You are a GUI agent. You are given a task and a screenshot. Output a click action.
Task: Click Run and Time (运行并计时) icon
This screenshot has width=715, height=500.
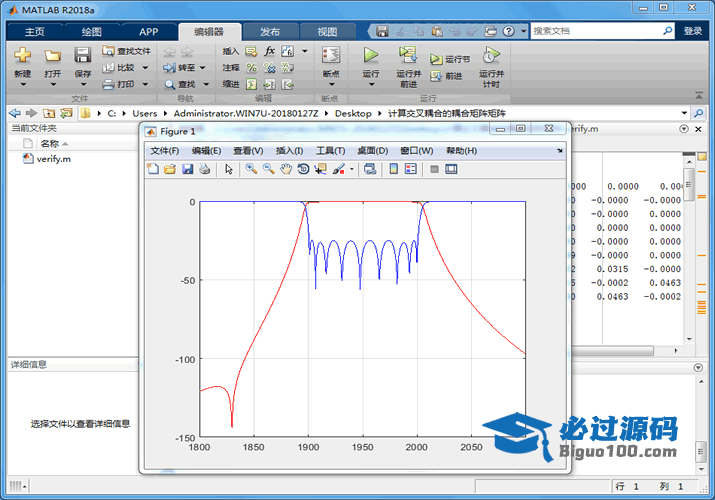click(492, 55)
